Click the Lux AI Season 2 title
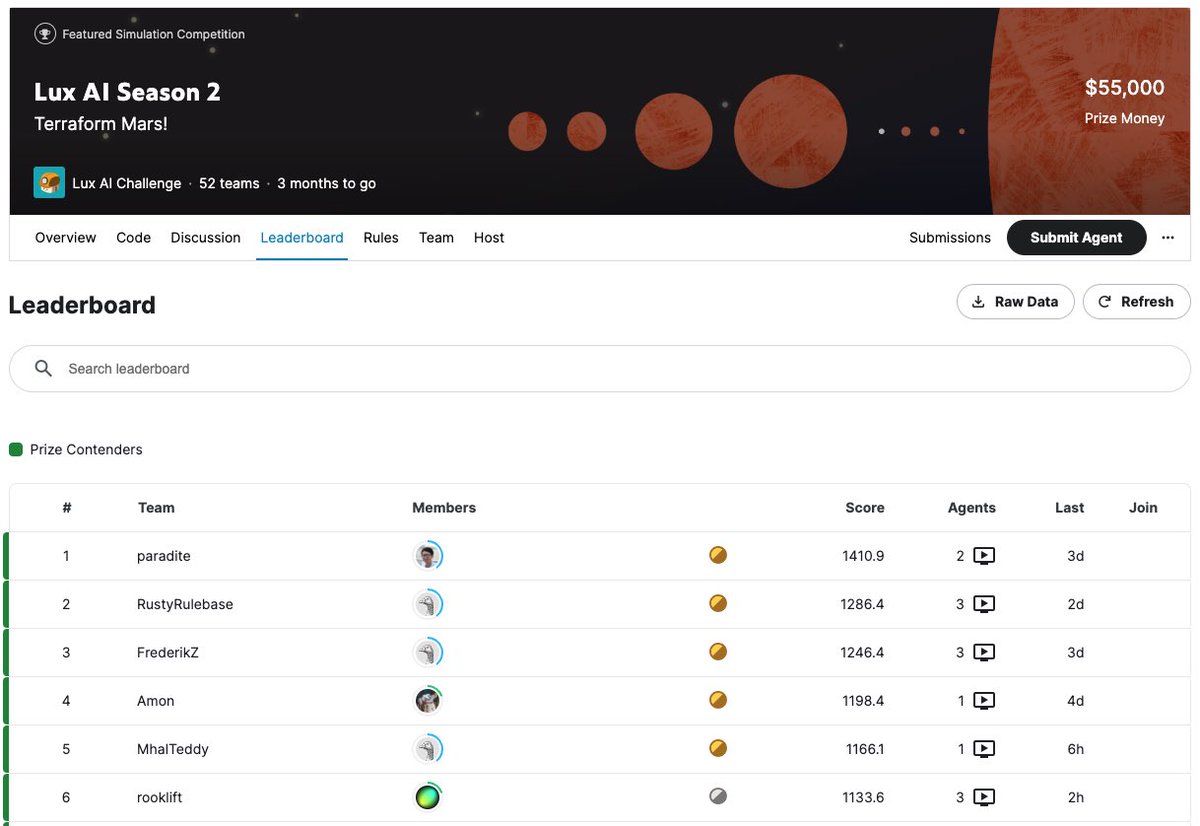 (127, 92)
